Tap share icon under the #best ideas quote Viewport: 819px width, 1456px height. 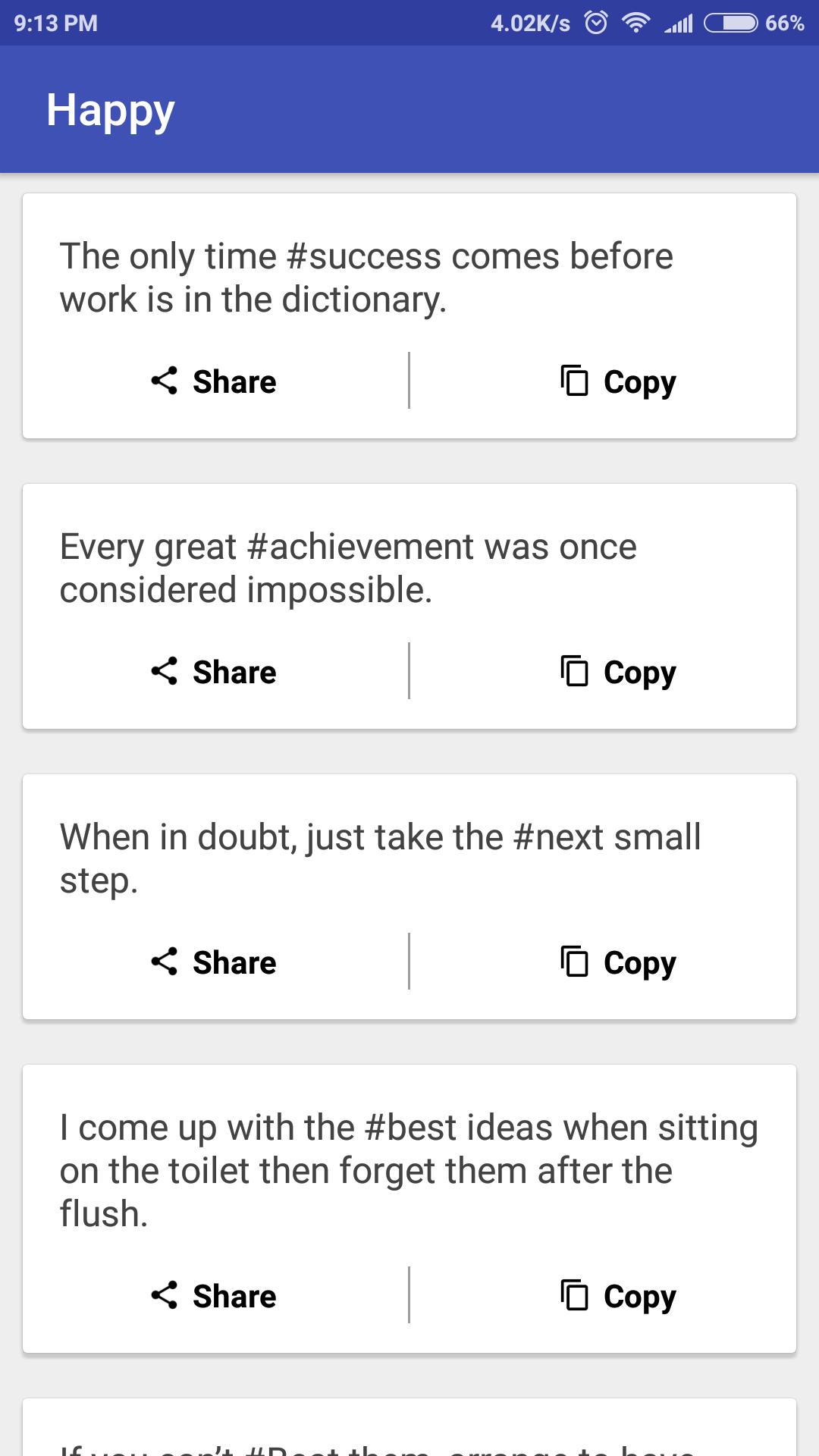click(x=165, y=1295)
